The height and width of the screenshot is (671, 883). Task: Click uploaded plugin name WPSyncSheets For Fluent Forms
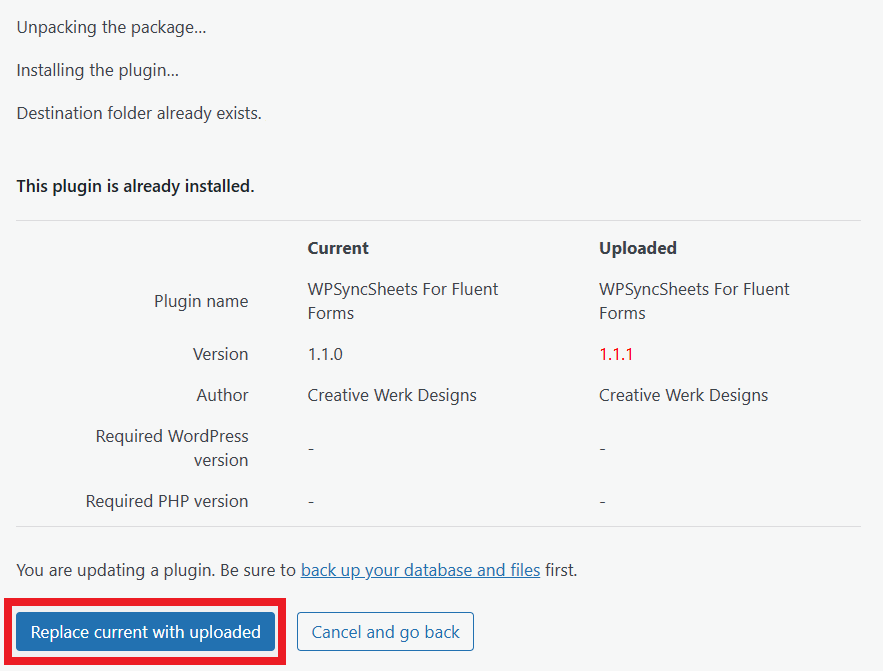pos(694,301)
